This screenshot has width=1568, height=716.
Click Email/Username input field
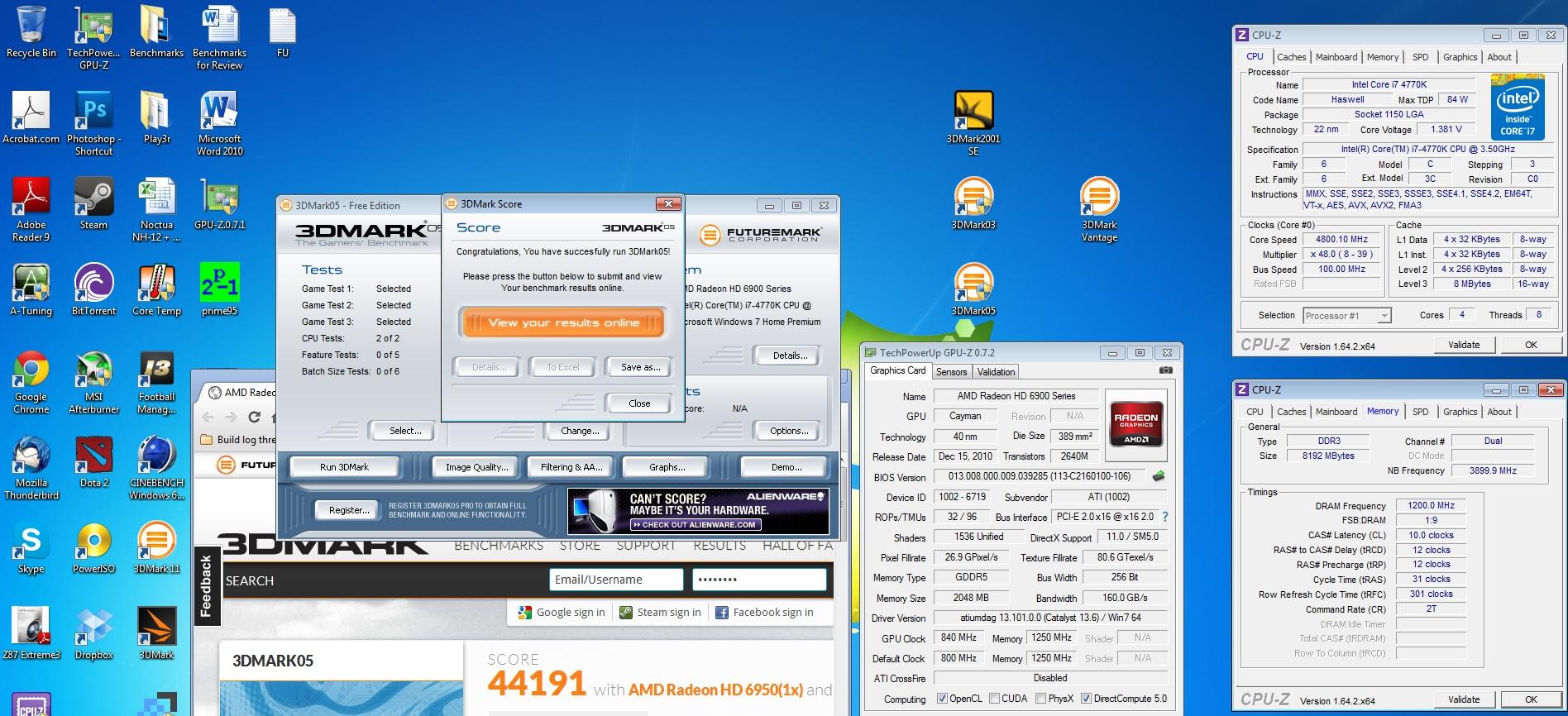[x=616, y=580]
